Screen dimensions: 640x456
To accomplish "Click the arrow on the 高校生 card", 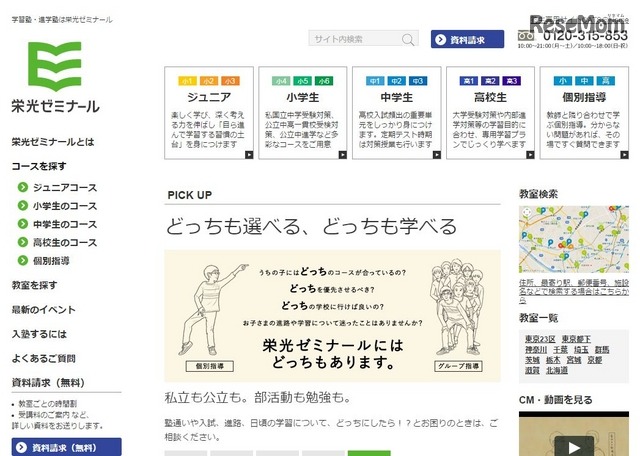I will click(x=530, y=155).
